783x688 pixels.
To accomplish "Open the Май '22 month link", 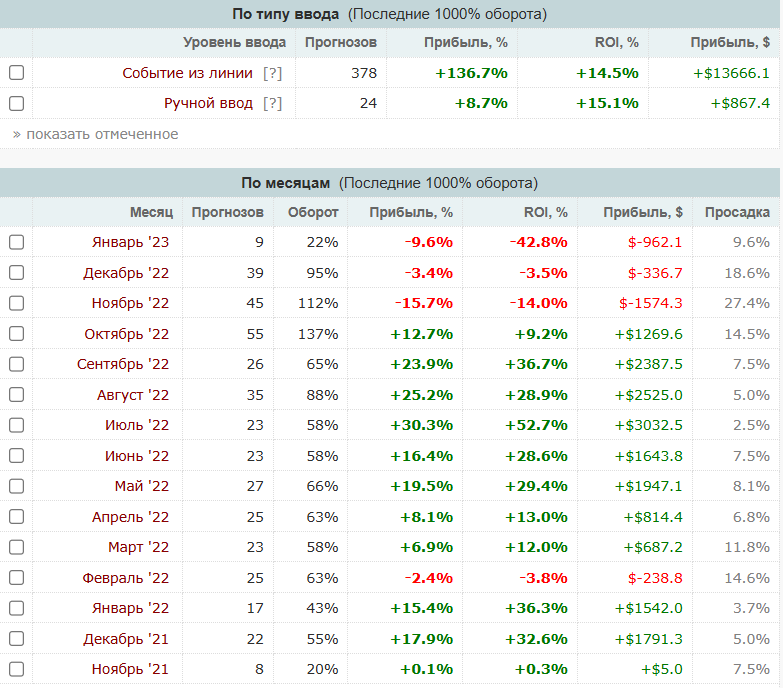I will coord(142,486).
